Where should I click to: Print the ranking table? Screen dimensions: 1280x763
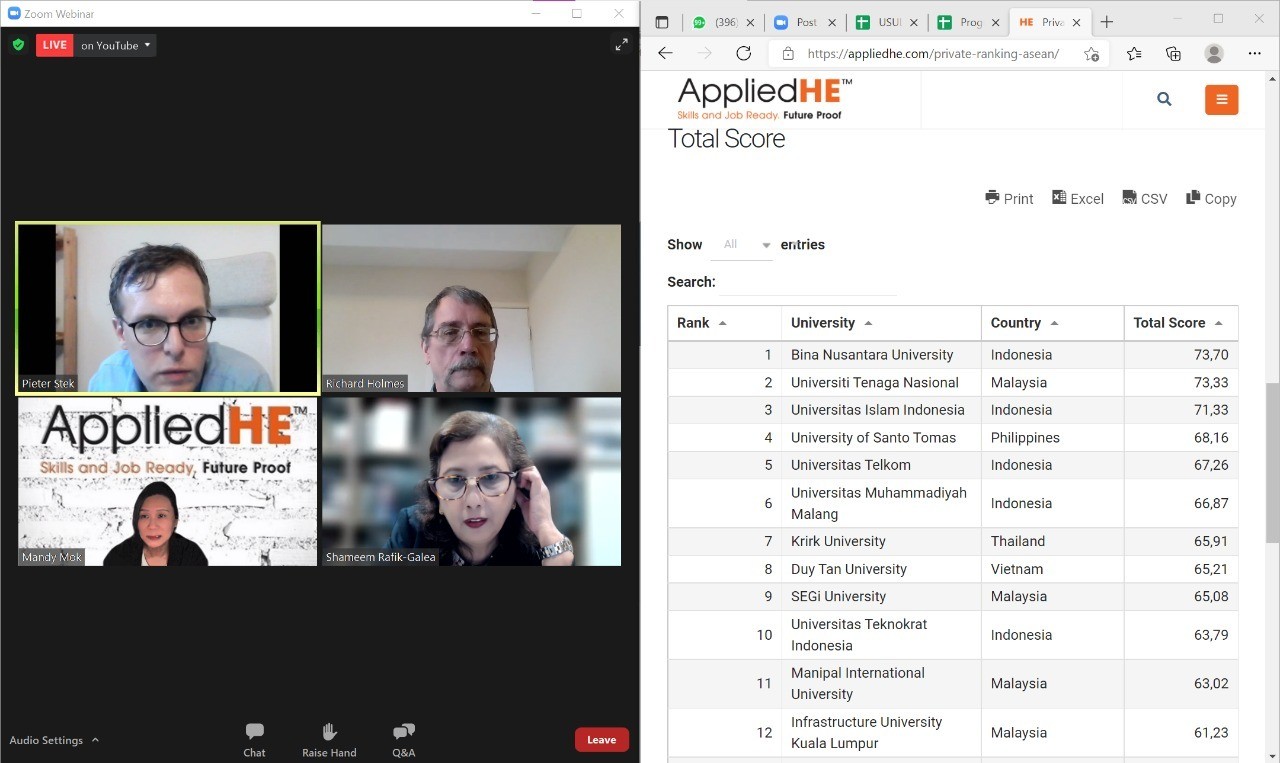[x=1009, y=198]
